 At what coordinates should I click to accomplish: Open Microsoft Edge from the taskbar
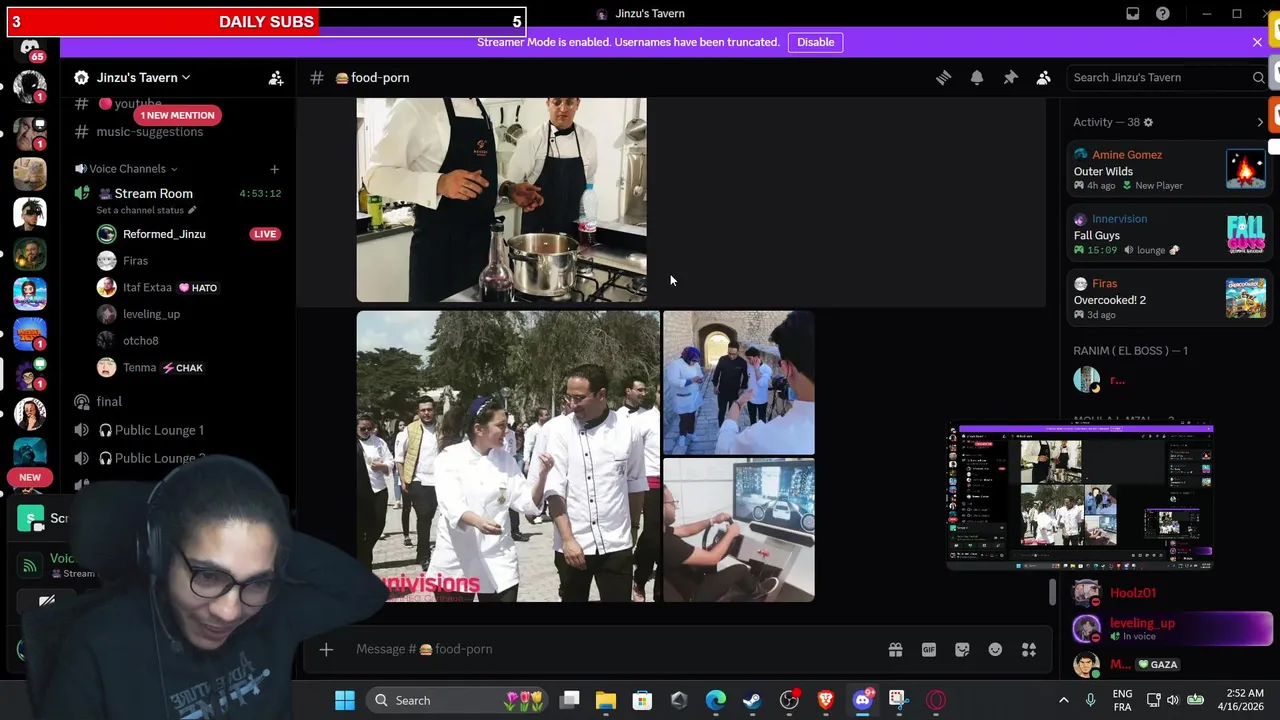(715, 700)
